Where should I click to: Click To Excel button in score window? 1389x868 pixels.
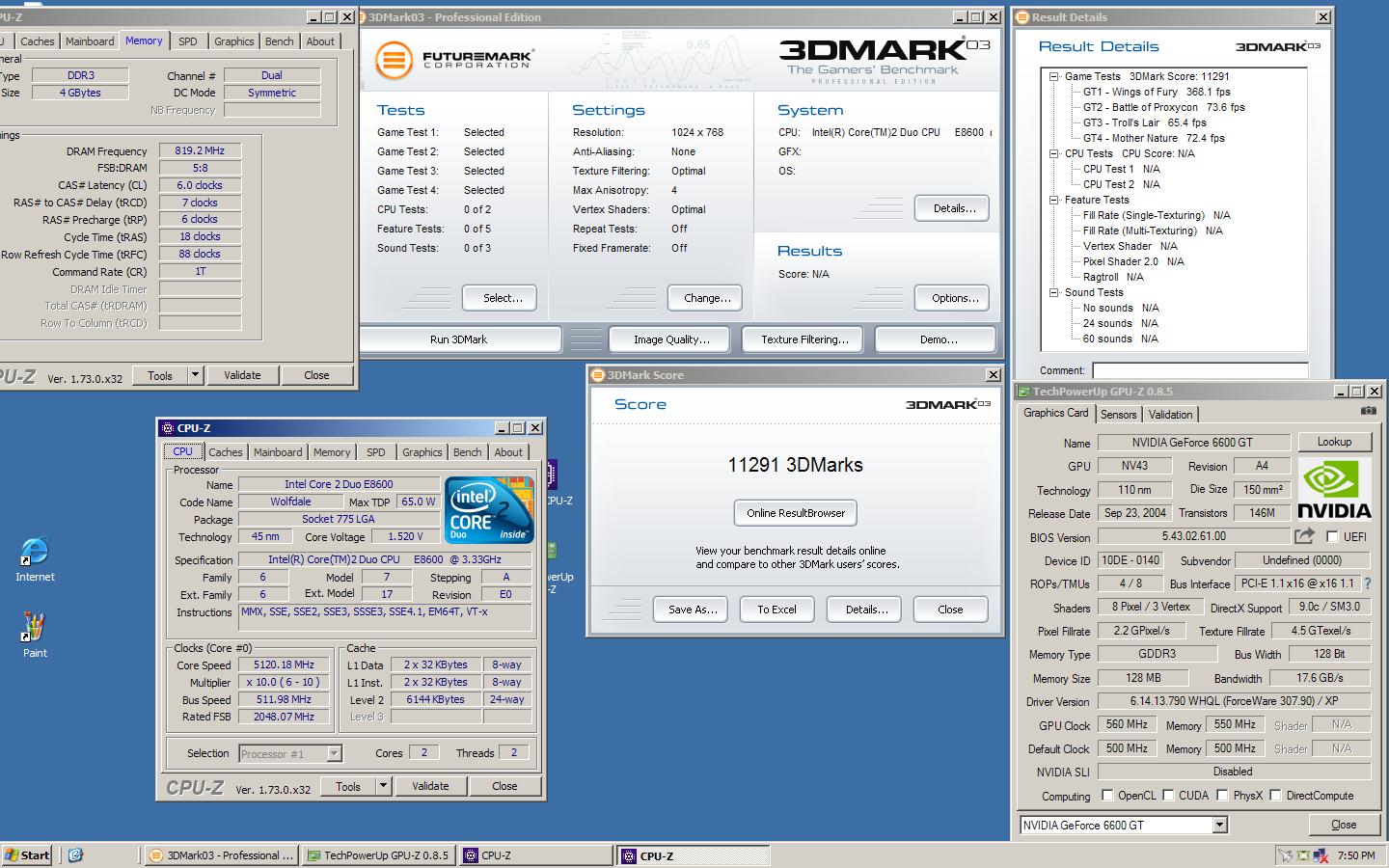776,610
